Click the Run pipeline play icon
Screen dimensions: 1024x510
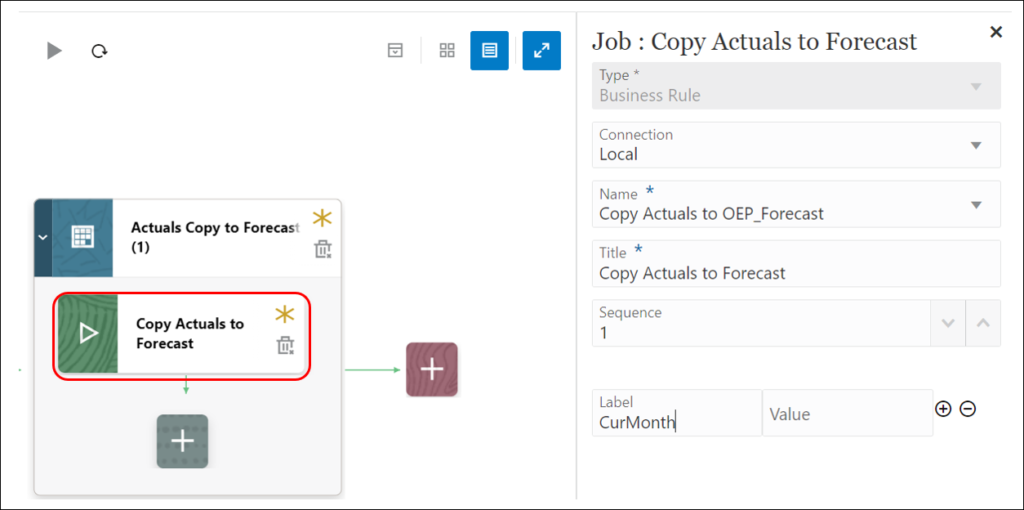pyautogui.click(x=54, y=51)
